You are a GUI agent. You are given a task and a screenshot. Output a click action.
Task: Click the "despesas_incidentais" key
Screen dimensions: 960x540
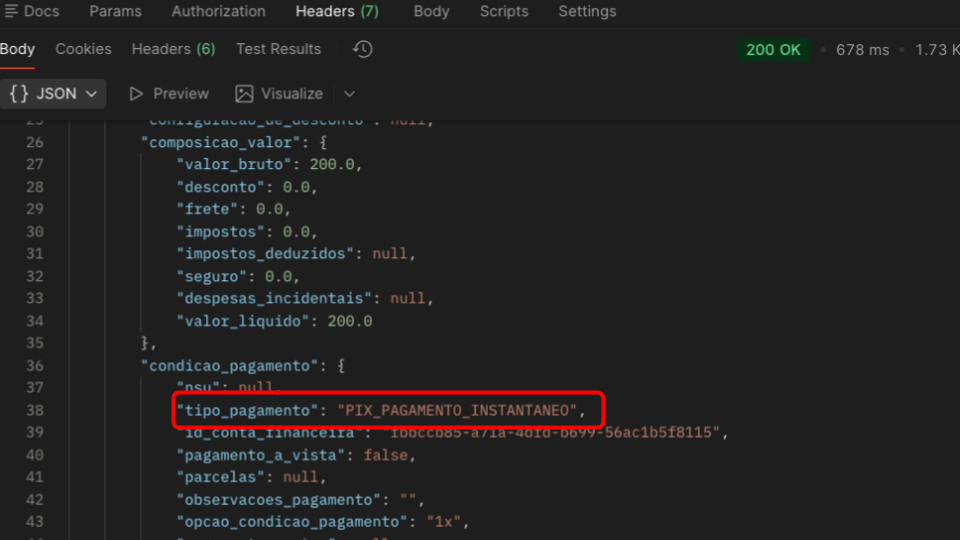[274, 299]
